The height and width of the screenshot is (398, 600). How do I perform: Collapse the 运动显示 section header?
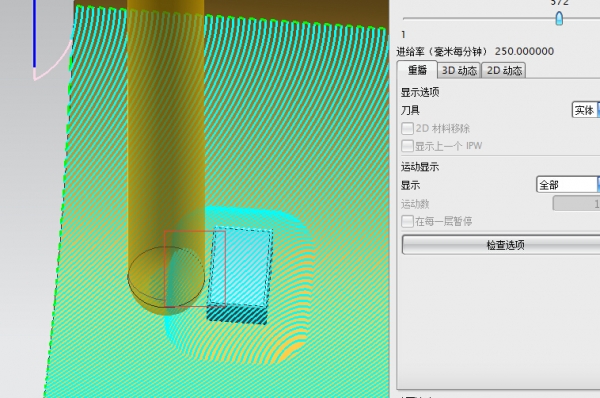pos(420,167)
